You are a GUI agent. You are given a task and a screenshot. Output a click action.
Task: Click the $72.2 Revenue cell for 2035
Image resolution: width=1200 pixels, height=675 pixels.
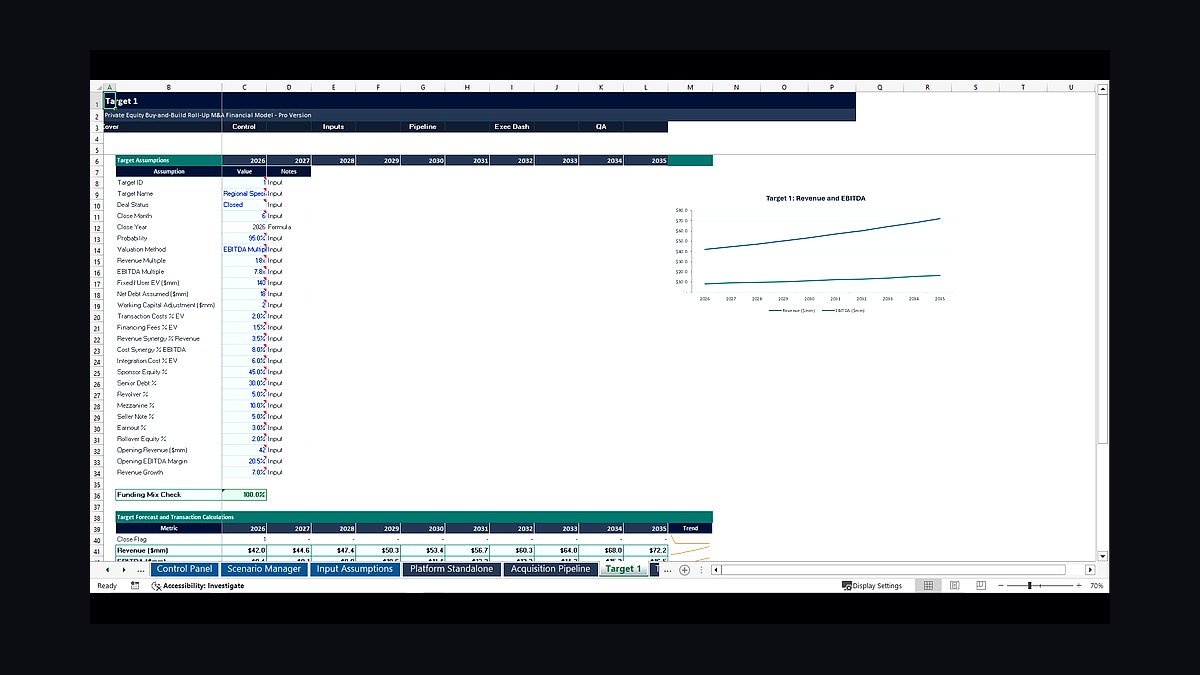click(x=646, y=550)
